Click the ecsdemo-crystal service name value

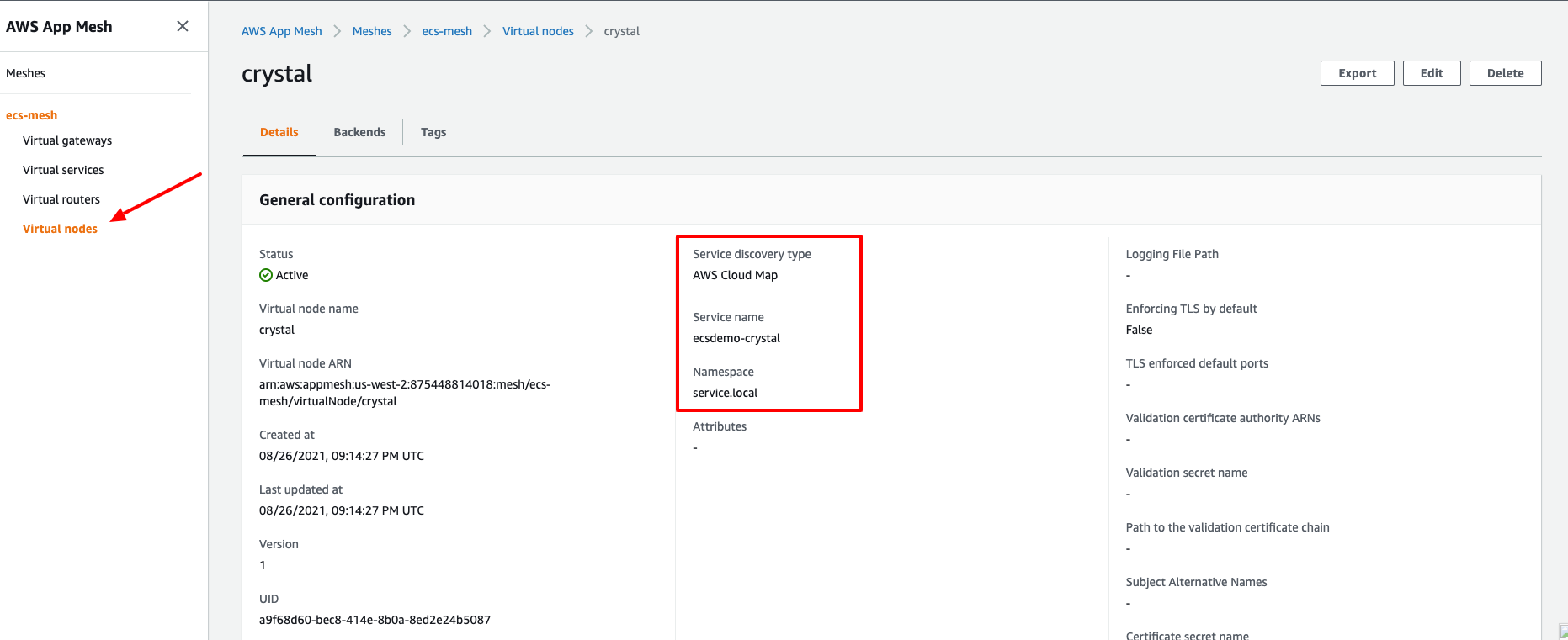[736, 338]
